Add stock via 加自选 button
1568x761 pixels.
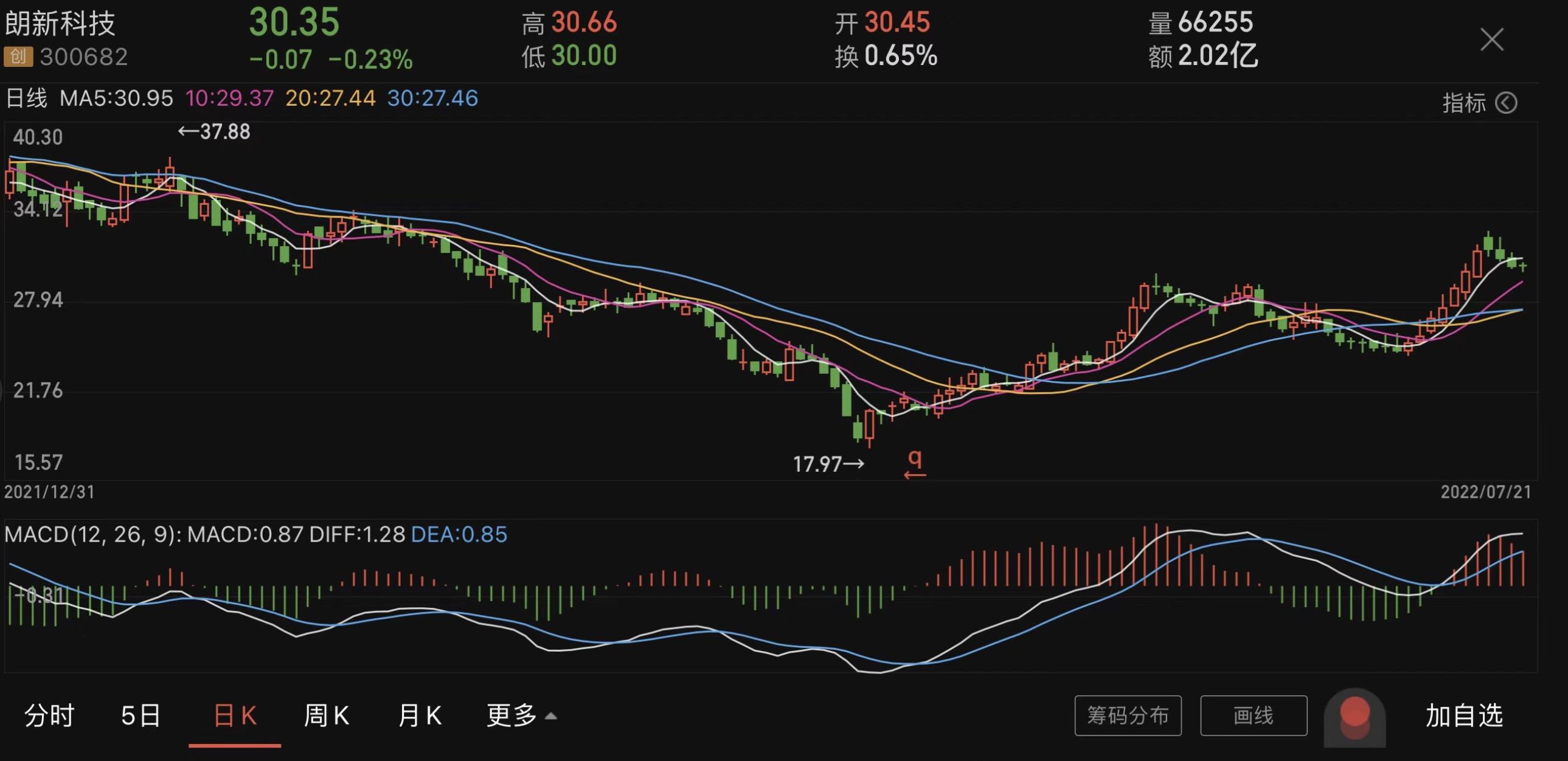pos(1464,715)
